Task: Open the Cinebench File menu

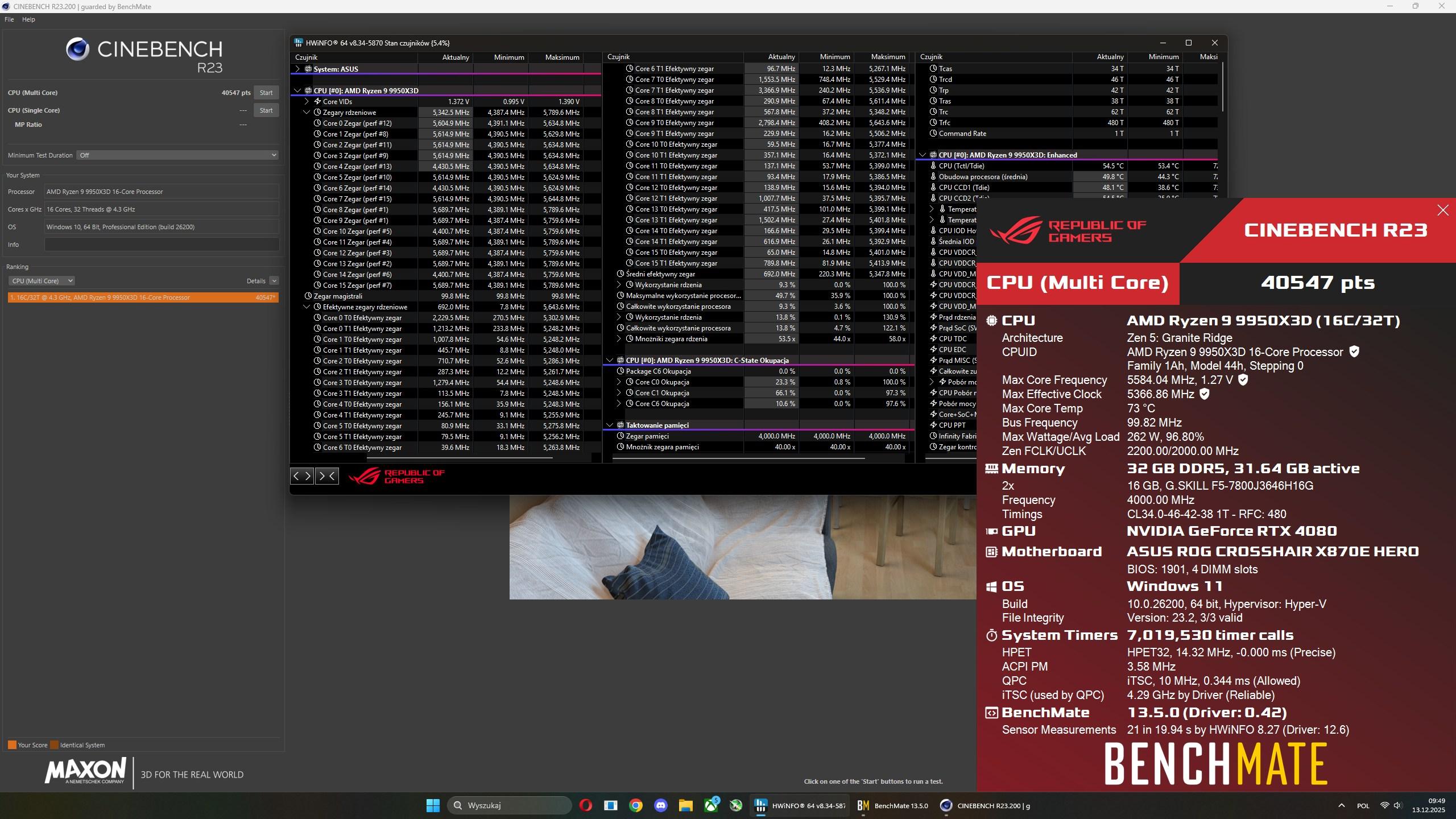Action: 9,19
